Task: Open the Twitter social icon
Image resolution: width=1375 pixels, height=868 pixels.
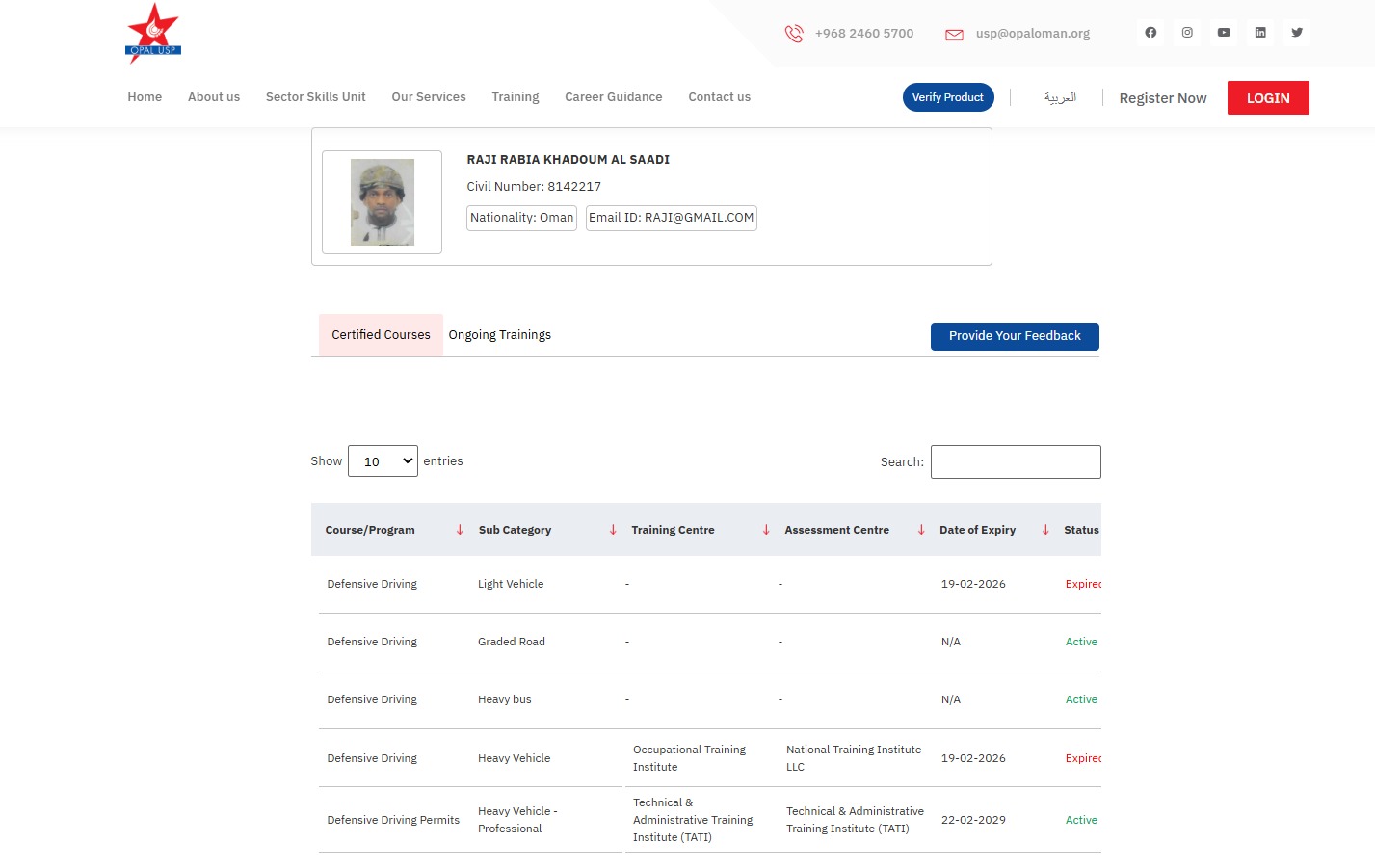Action: coord(1297,33)
